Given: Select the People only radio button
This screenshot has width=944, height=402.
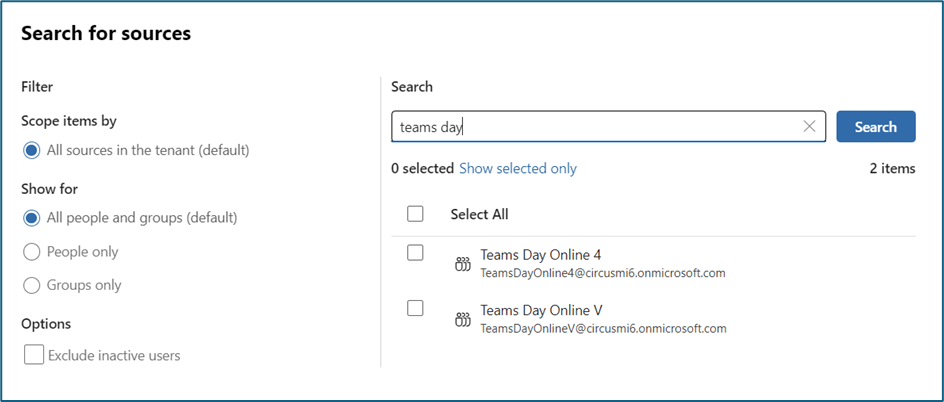Looking at the screenshot, I should pyautogui.click(x=32, y=252).
